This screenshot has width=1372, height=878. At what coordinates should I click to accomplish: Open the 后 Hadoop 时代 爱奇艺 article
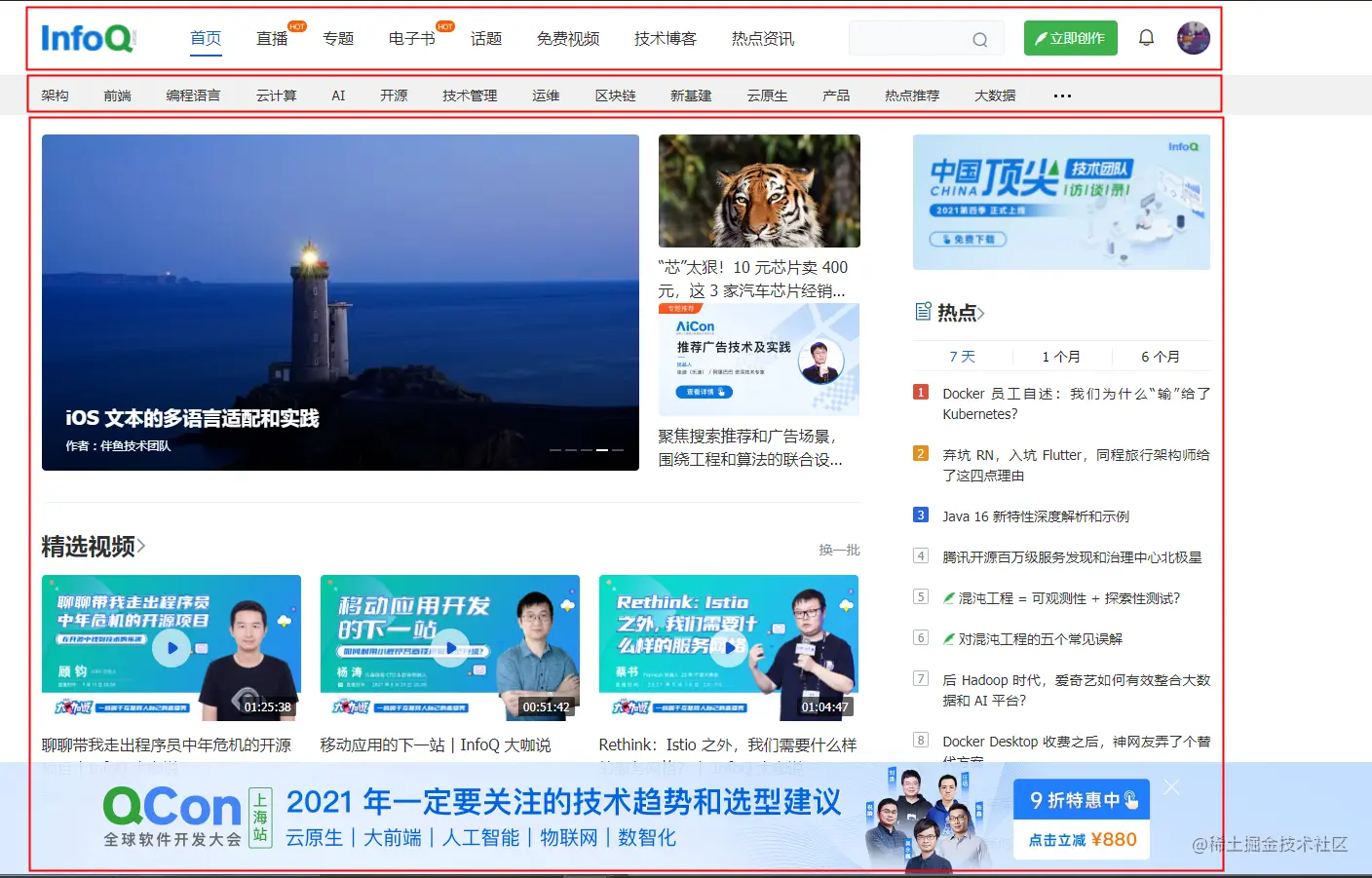point(1077,690)
